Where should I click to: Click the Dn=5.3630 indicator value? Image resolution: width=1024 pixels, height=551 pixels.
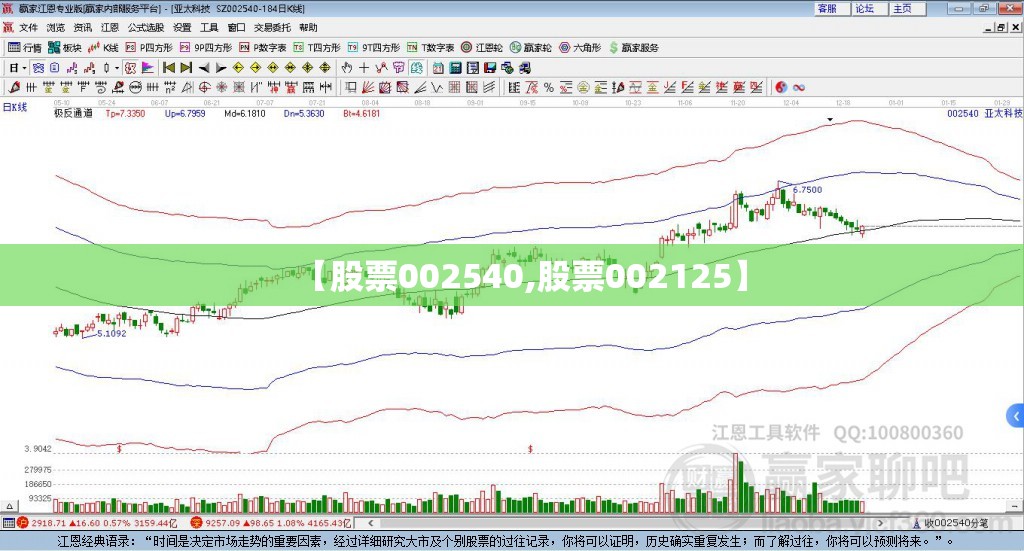click(x=304, y=114)
